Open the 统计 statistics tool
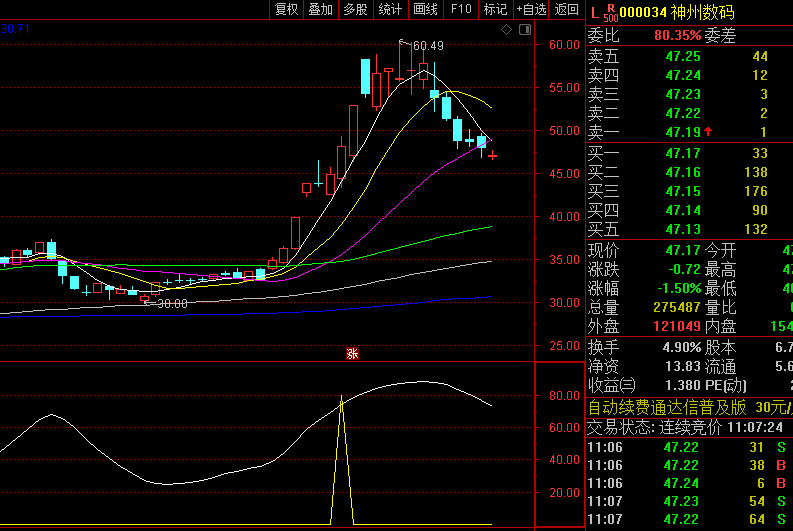Screen dimensions: 793x531 390,10
